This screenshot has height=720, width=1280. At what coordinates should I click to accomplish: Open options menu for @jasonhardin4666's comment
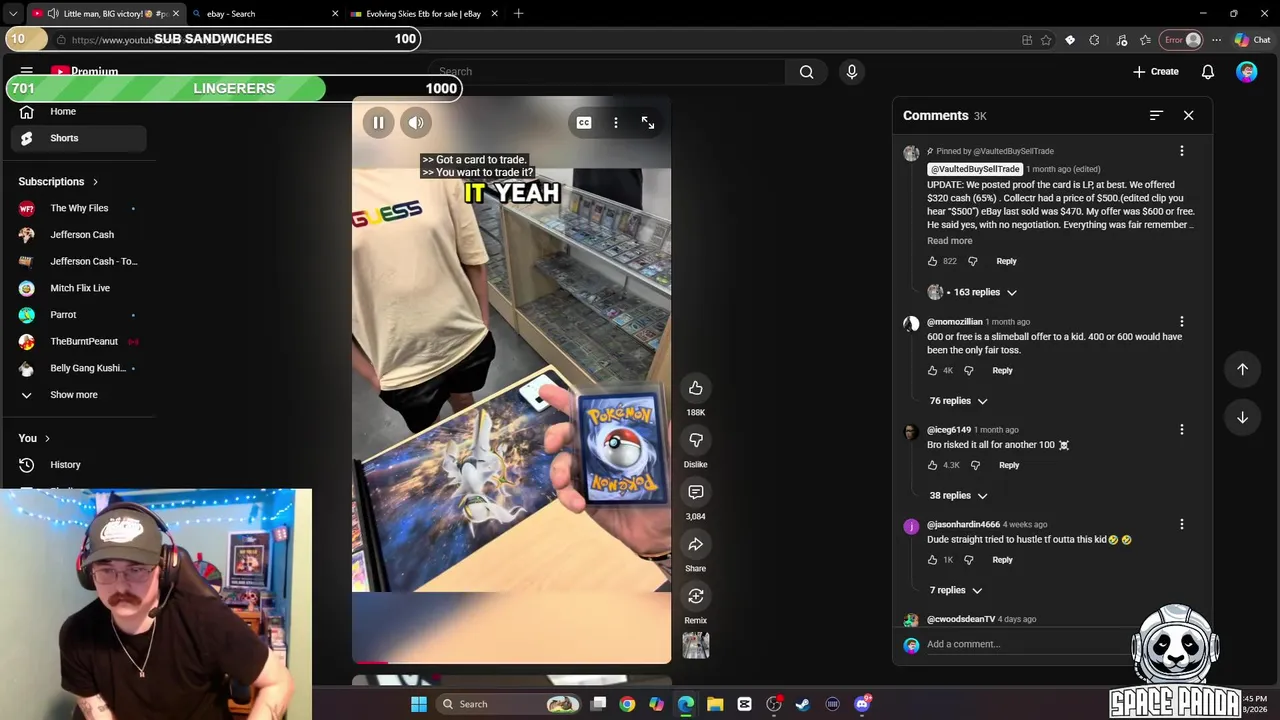[1181, 524]
